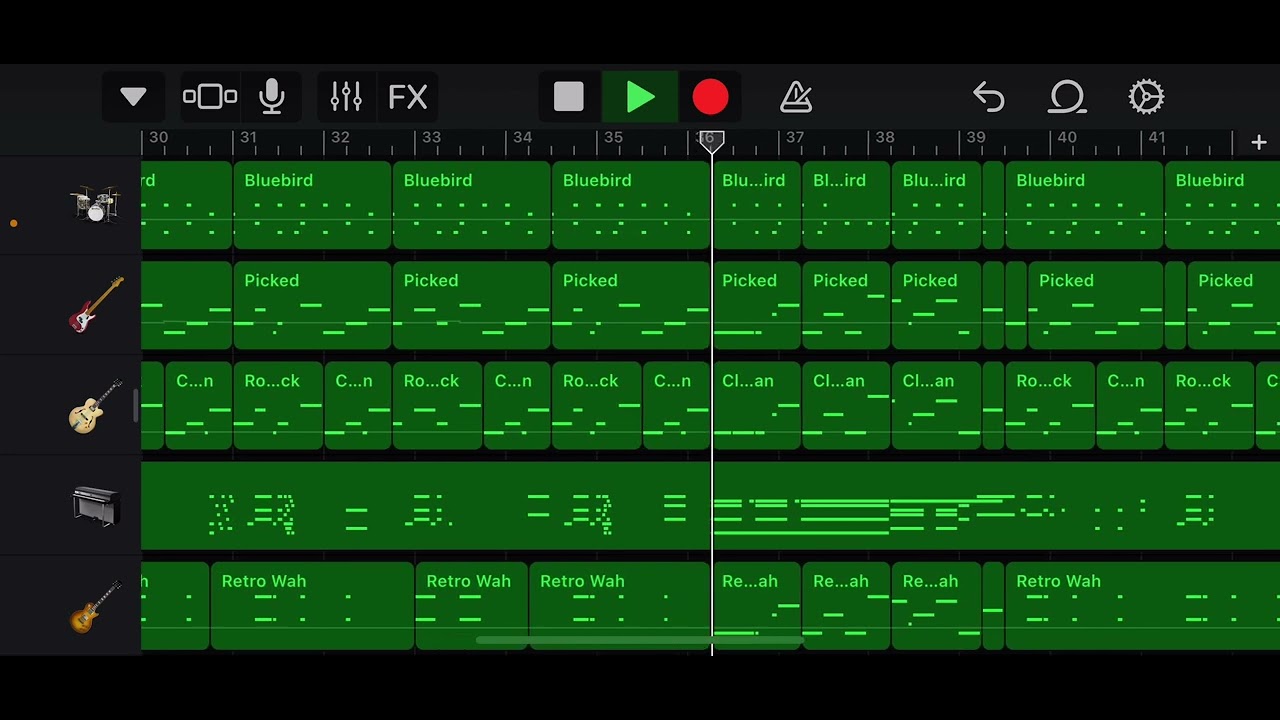Click bar 38 on the timeline ruler

885,138
